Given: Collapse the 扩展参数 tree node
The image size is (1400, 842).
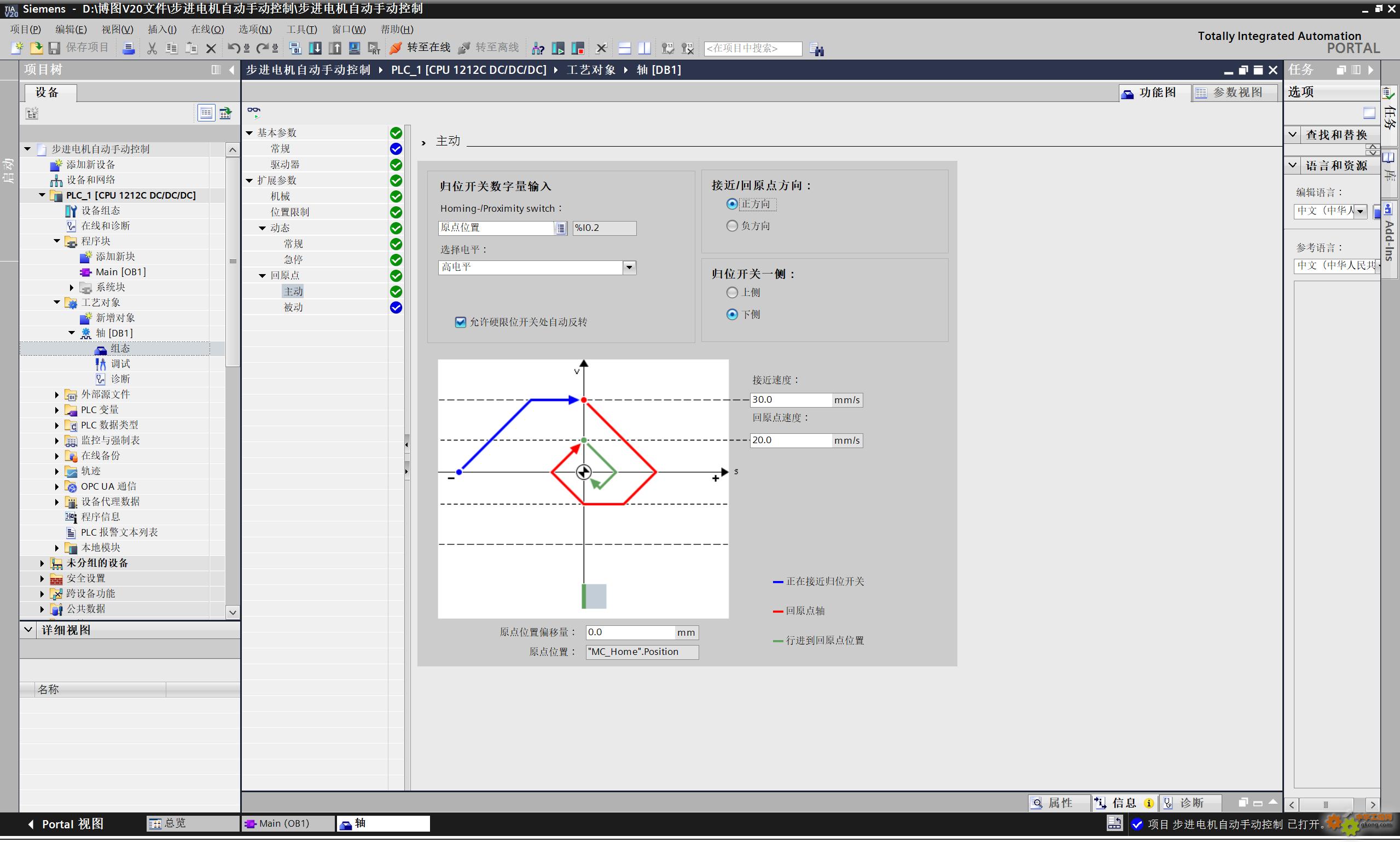Looking at the screenshot, I should tap(249, 181).
